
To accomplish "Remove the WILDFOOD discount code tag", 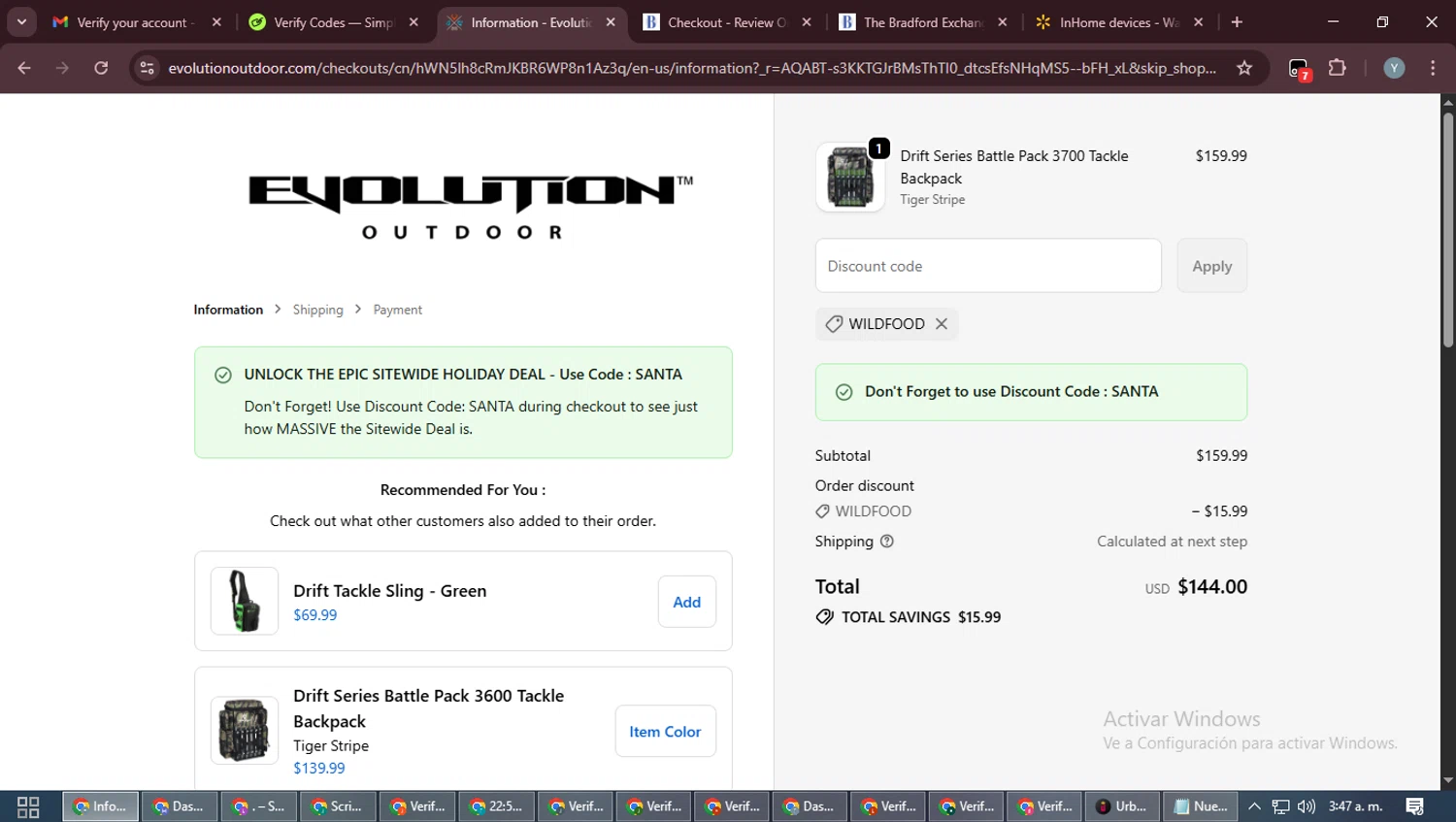I will [941, 324].
